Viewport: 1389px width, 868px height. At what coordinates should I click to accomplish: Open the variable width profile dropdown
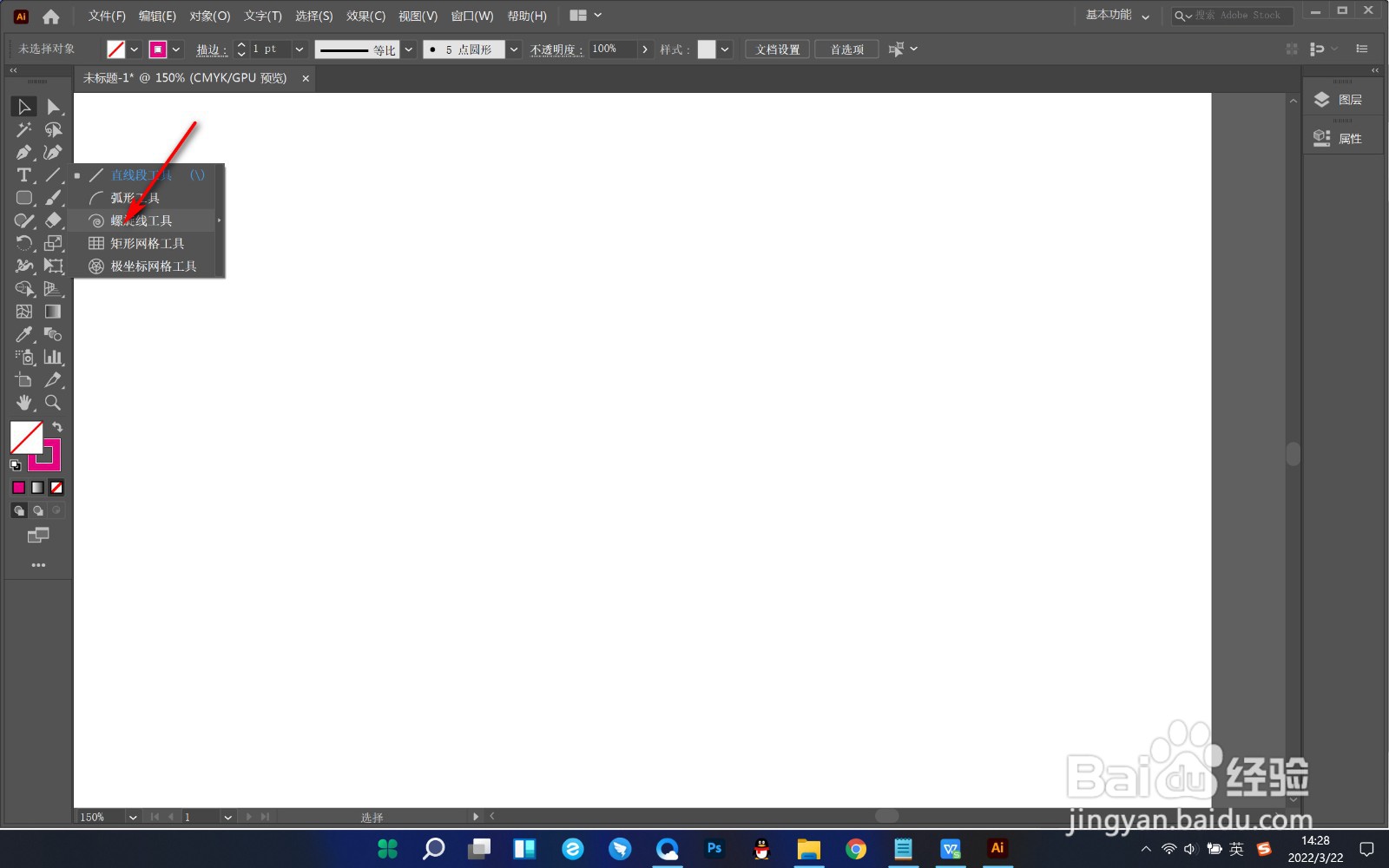tap(409, 49)
